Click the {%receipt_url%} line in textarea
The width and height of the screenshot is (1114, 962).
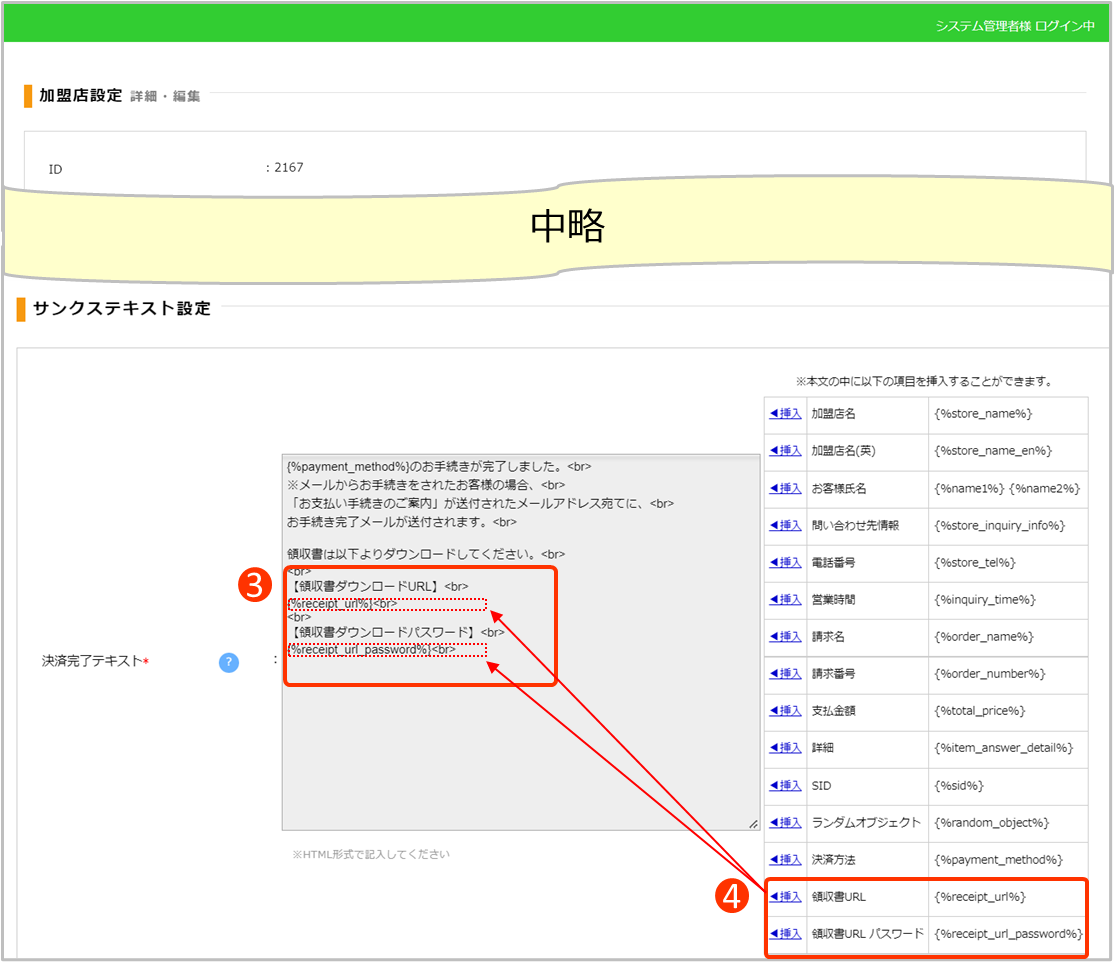coord(330,604)
